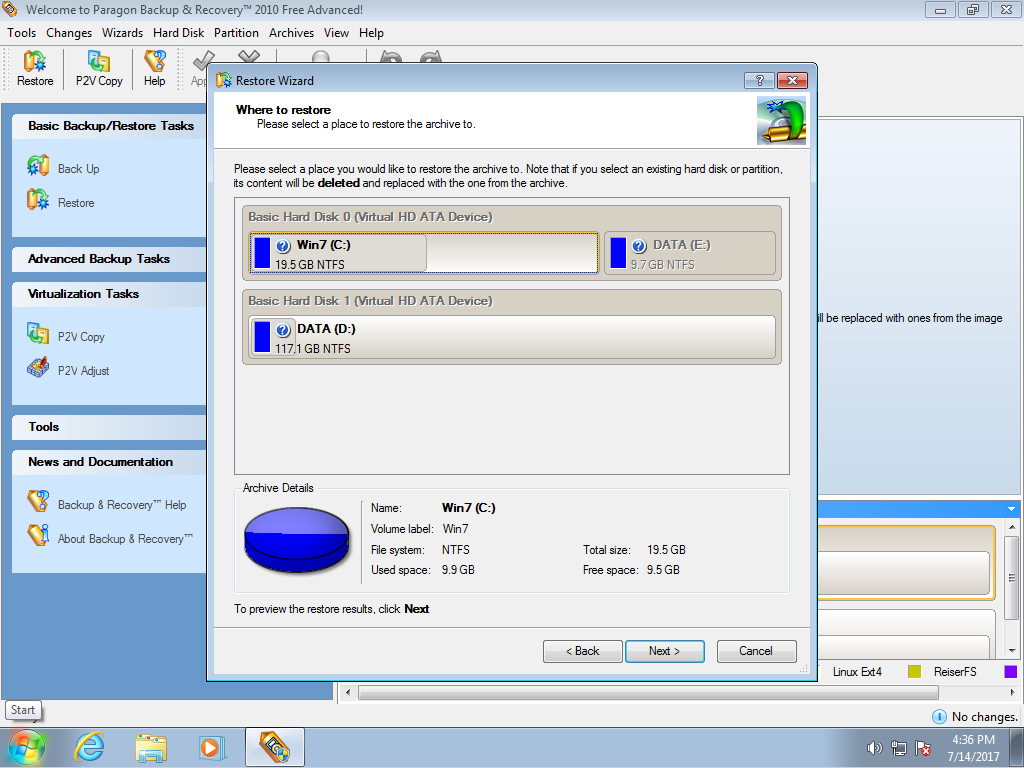This screenshot has height=768, width=1024.
Task: Expand the Advanced Backup Tasks section
Action: (99, 259)
